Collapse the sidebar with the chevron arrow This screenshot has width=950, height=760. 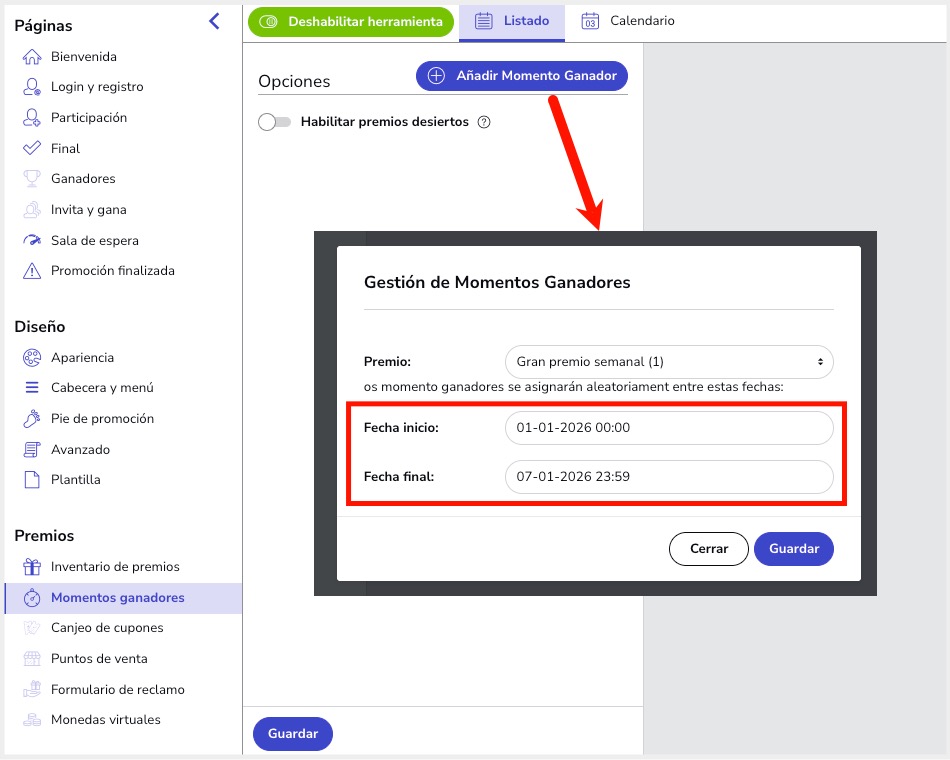coord(214,21)
